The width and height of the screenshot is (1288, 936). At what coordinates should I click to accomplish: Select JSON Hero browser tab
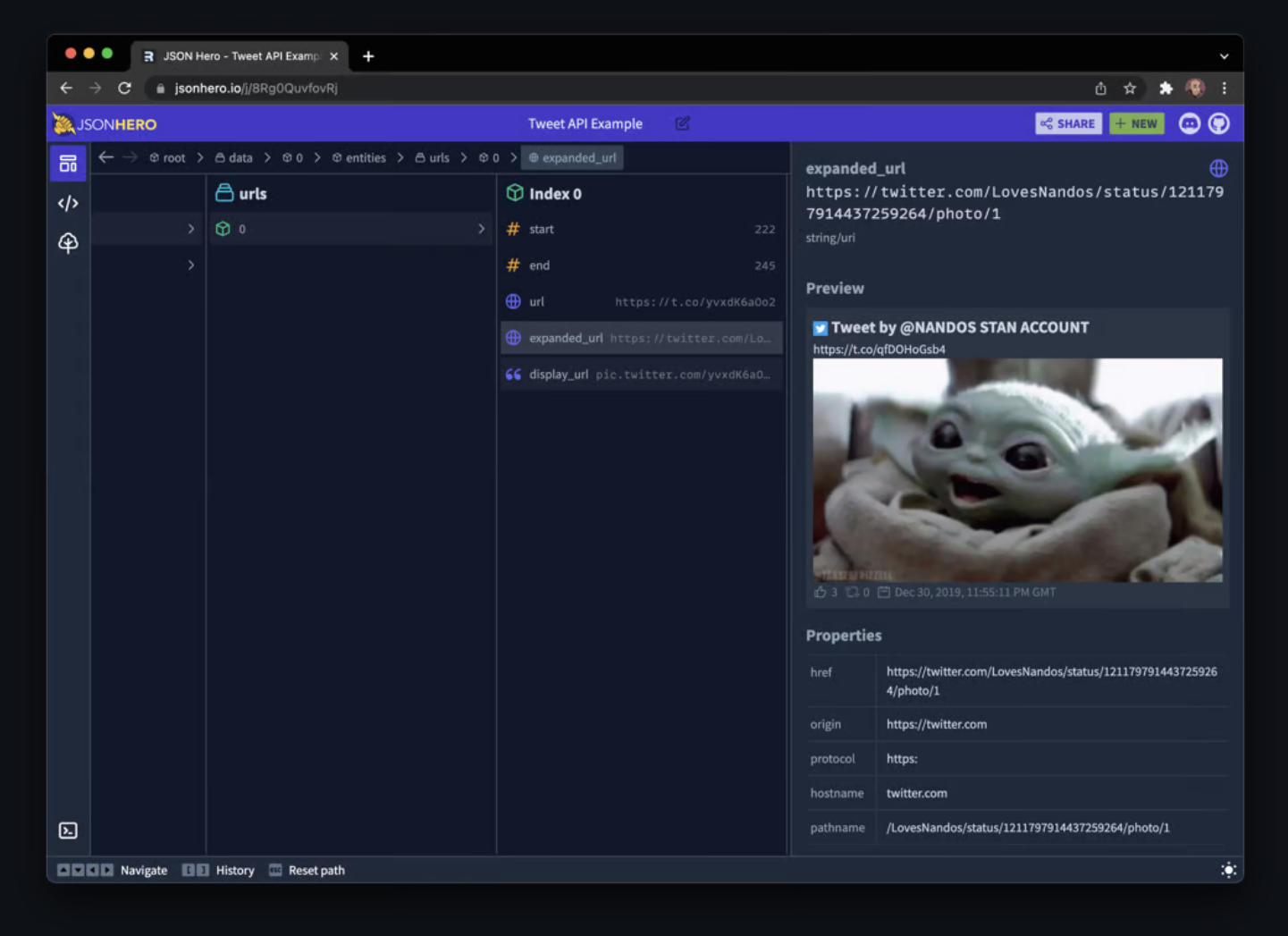pyautogui.click(x=240, y=55)
